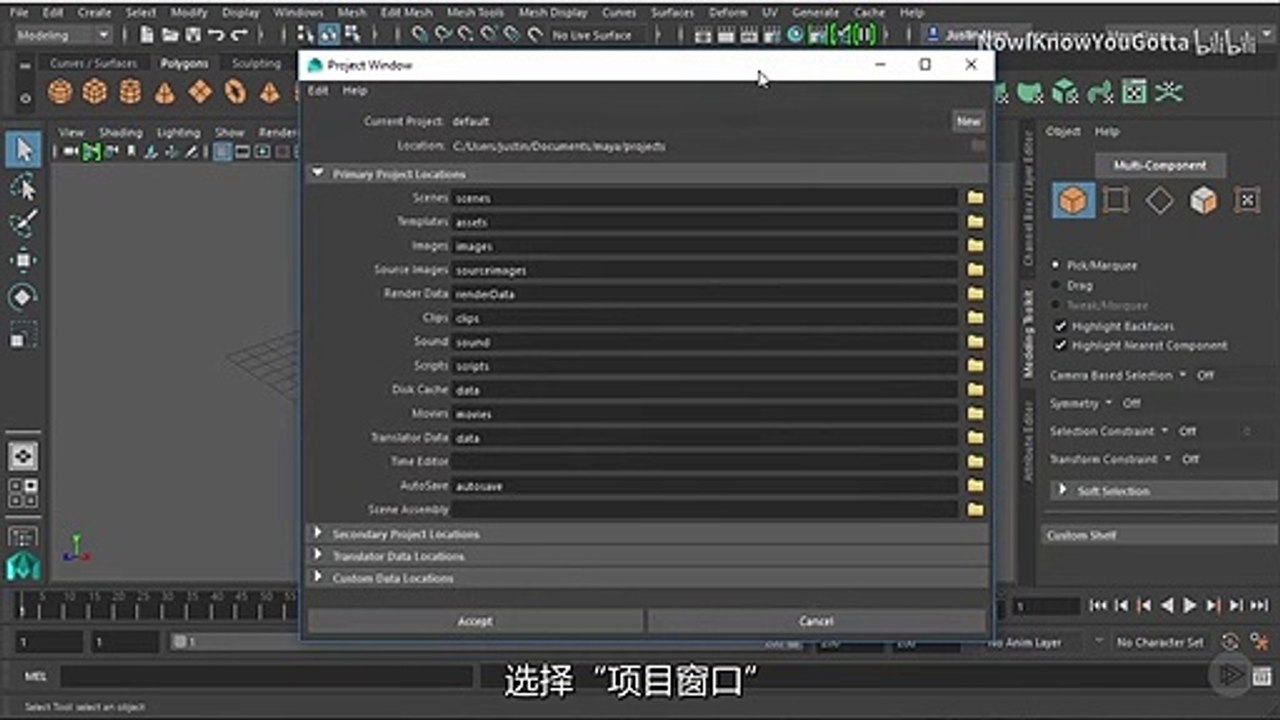Browse folder for Source Images location
1280x720 pixels.
[x=975, y=270]
